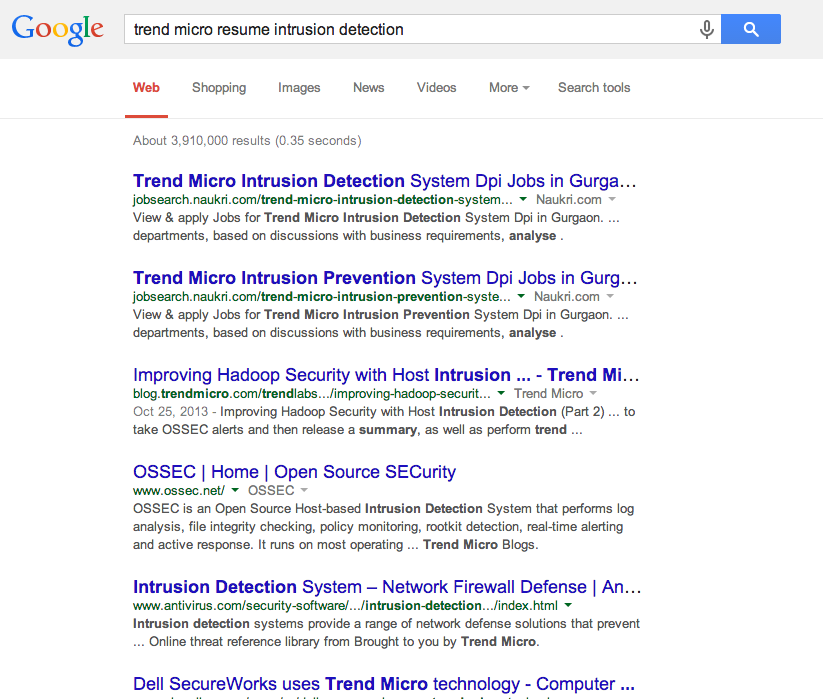Click the grey Trend Micro source label
This screenshot has height=699, width=823.
[548, 394]
